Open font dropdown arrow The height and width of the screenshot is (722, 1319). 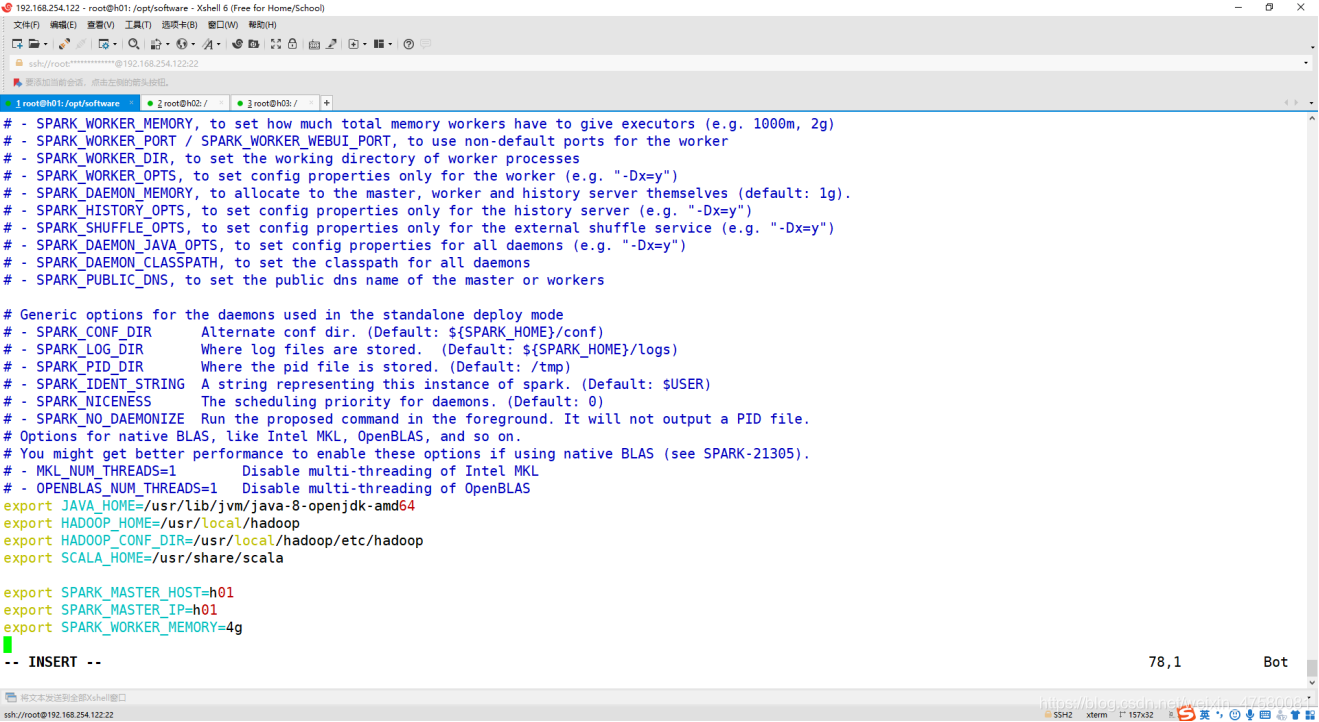pyautogui.click(x=218, y=44)
